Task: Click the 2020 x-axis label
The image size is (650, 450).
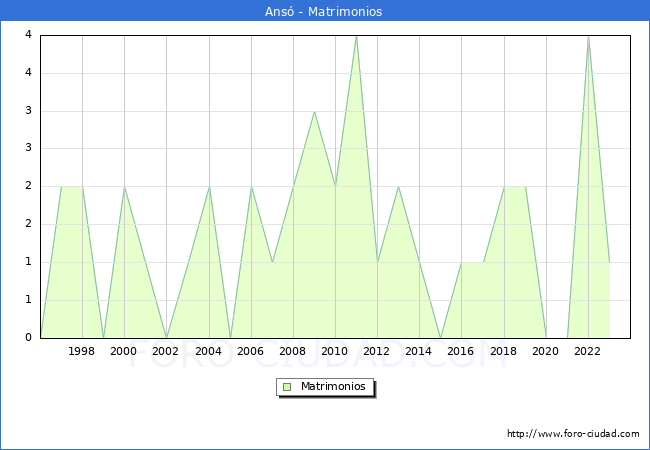Action: coord(546,351)
